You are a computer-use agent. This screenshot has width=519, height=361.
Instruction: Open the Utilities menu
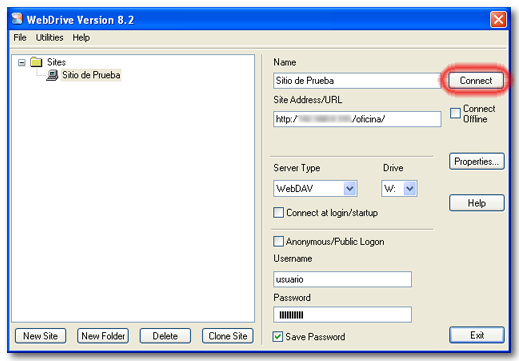(49, 38)
